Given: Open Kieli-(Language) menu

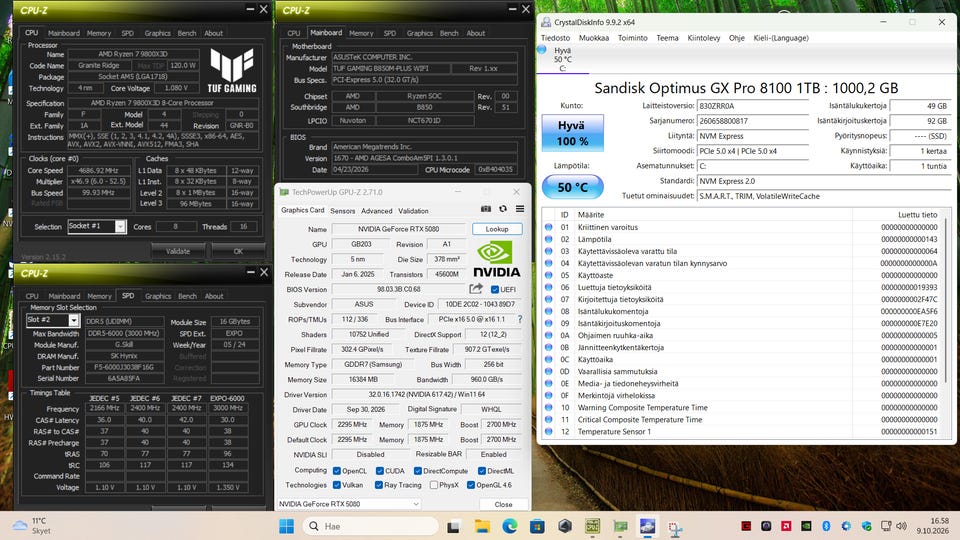Looking at the screenshot, I should point(781,37).
